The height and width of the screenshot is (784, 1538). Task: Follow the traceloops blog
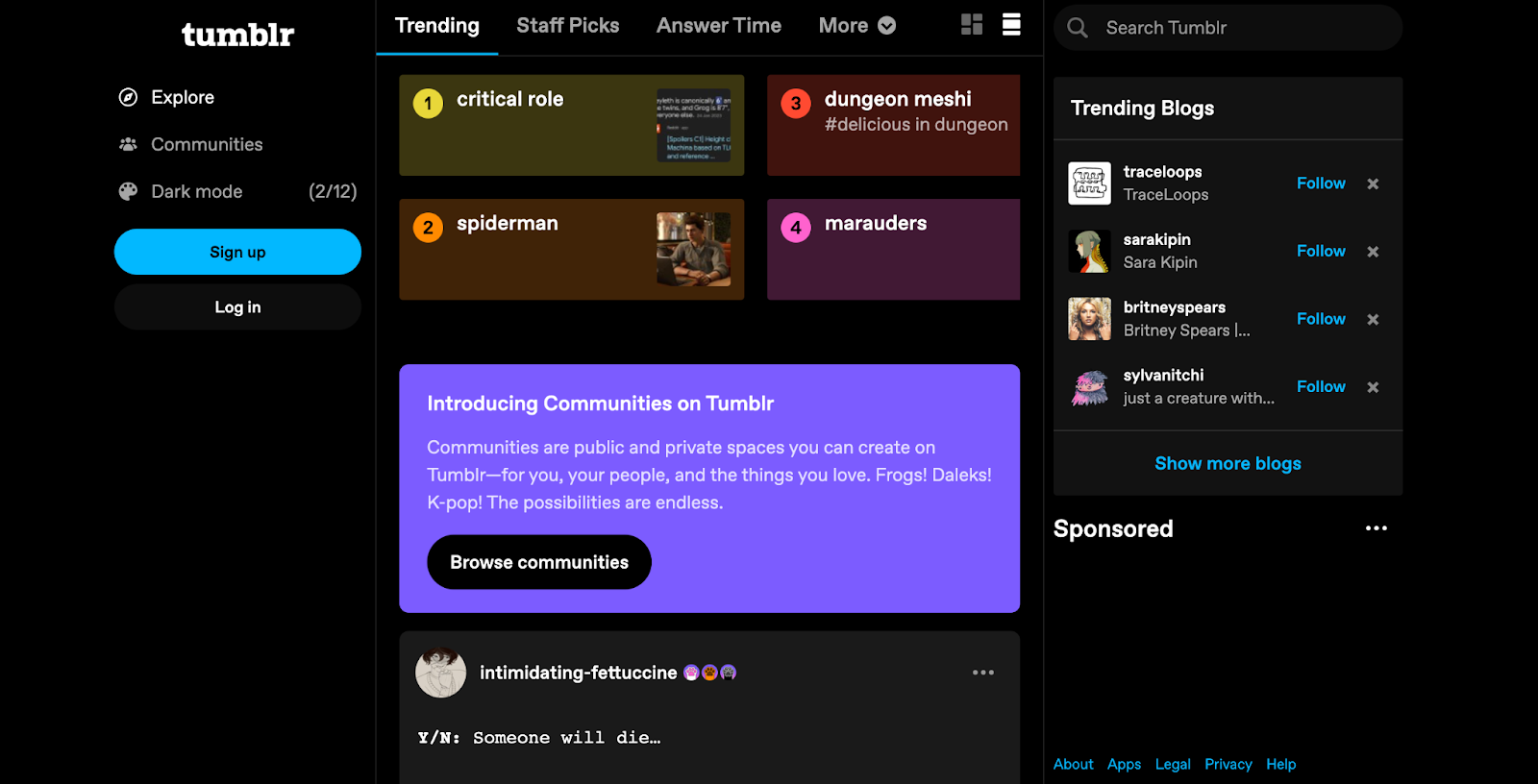click(x=1321, y=183)
